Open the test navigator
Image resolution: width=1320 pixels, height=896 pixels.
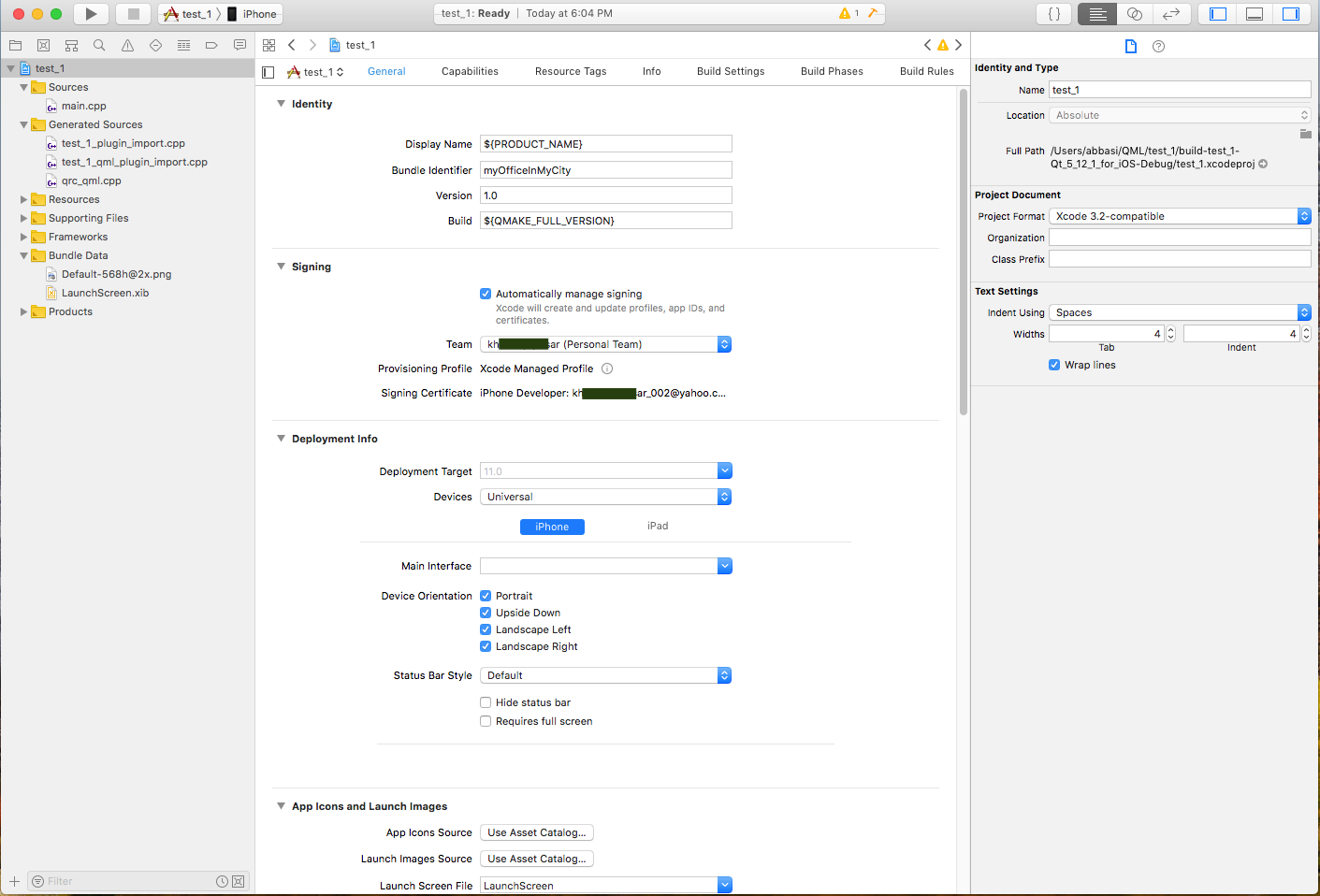point(155,45)
